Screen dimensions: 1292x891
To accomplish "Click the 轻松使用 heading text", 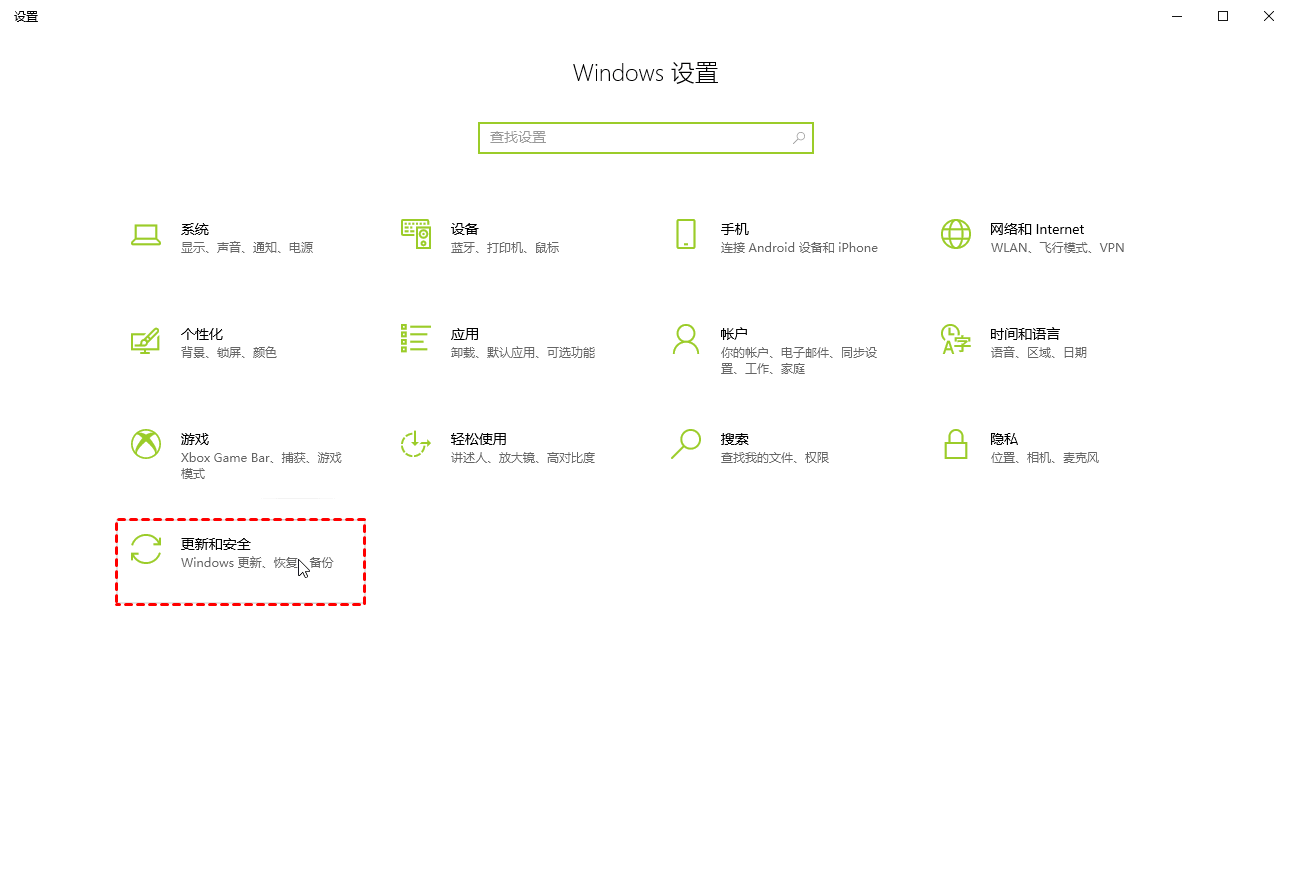I will tap(479, 439).
